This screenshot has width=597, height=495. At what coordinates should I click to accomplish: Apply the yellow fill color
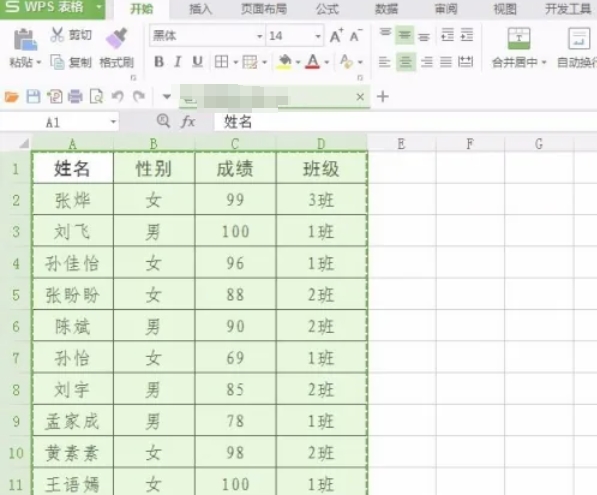click(x=285, y=62)
